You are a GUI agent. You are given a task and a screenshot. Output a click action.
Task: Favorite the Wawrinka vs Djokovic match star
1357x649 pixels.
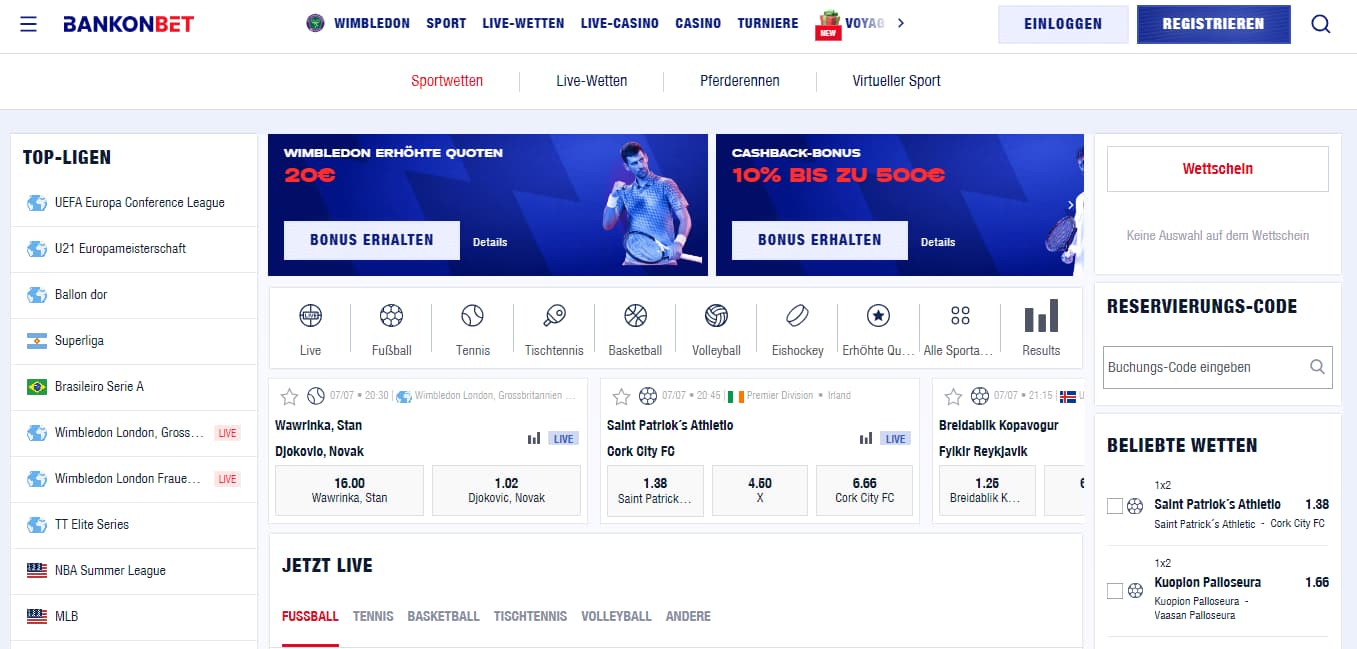290,396
